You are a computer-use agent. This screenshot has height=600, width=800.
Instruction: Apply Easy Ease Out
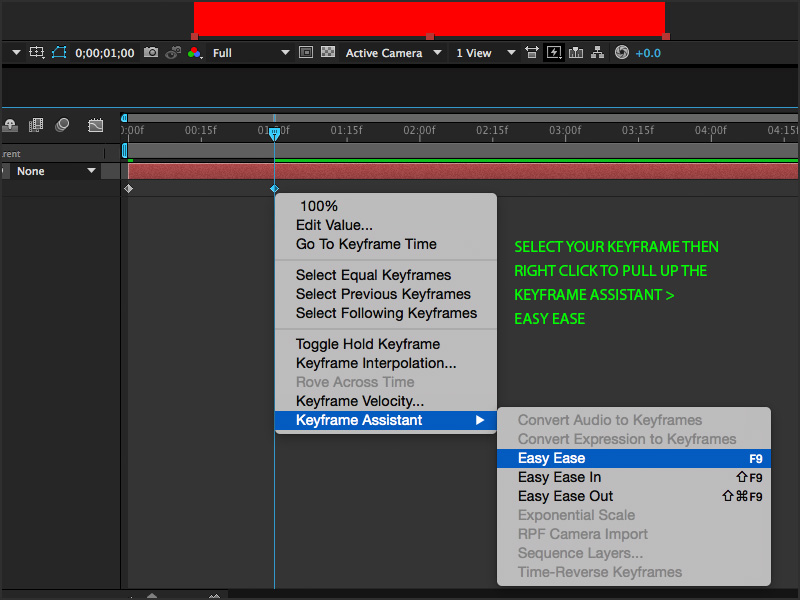pos(634,496)
